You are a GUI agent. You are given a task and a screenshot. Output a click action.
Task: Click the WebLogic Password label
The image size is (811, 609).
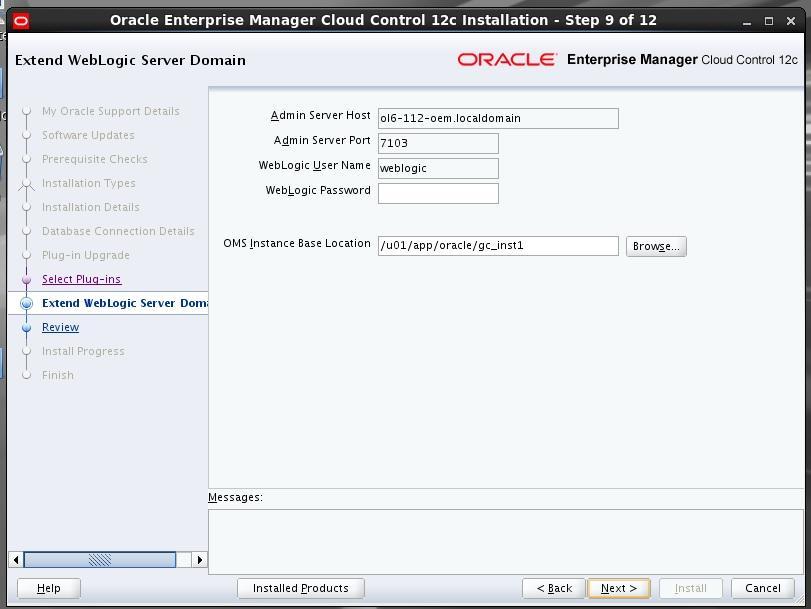point(318,190)
